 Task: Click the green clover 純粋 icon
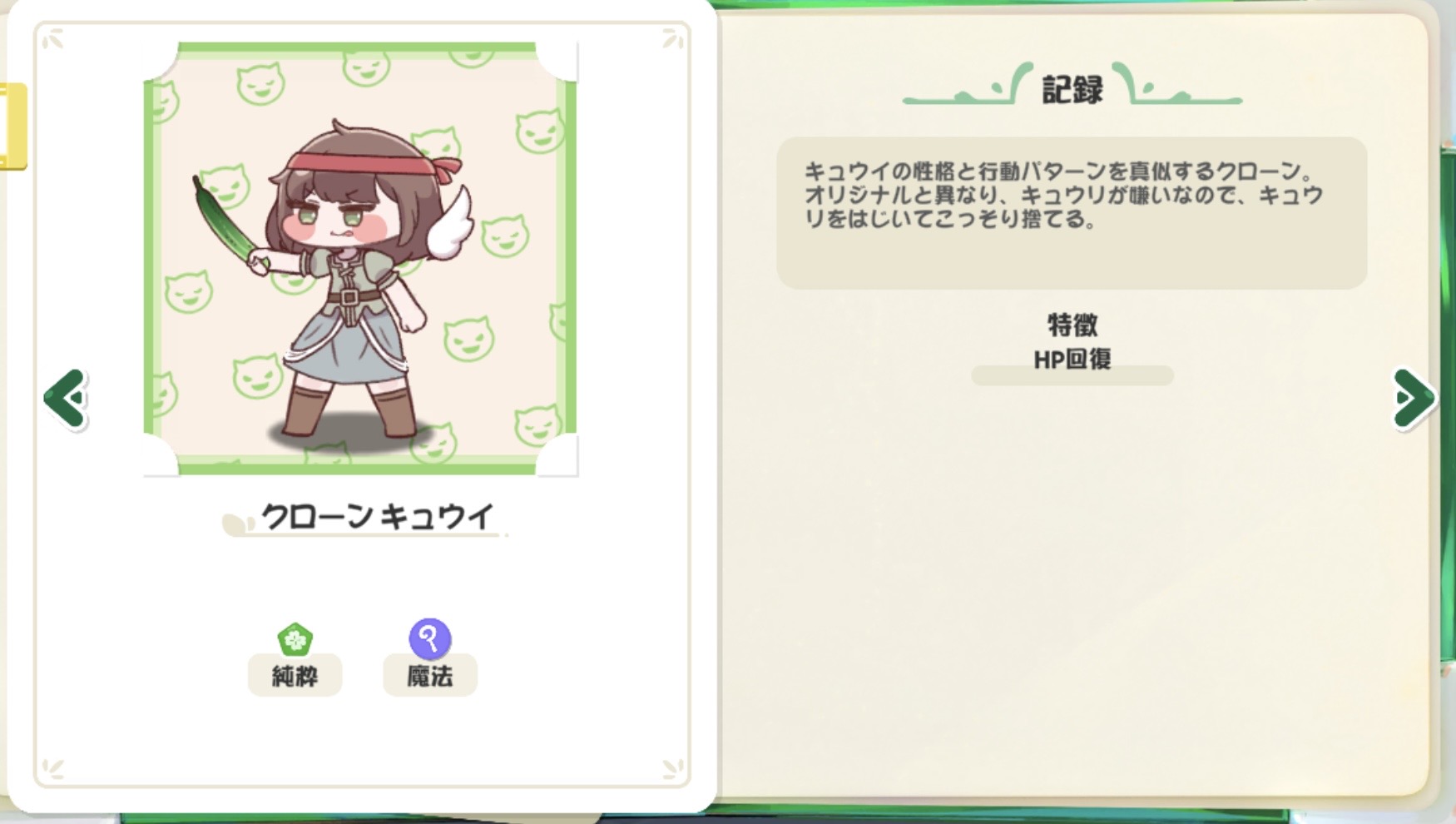click(295, 640)
